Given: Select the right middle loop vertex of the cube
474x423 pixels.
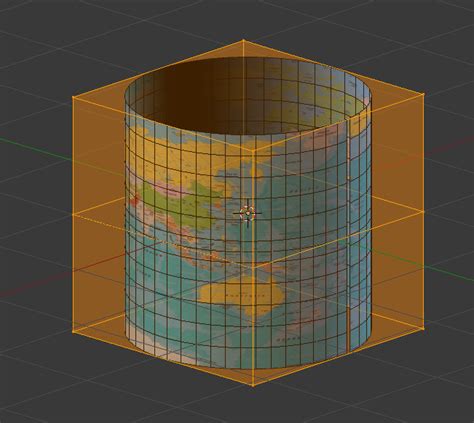Looking at the screenshot, I should (423, 211).
